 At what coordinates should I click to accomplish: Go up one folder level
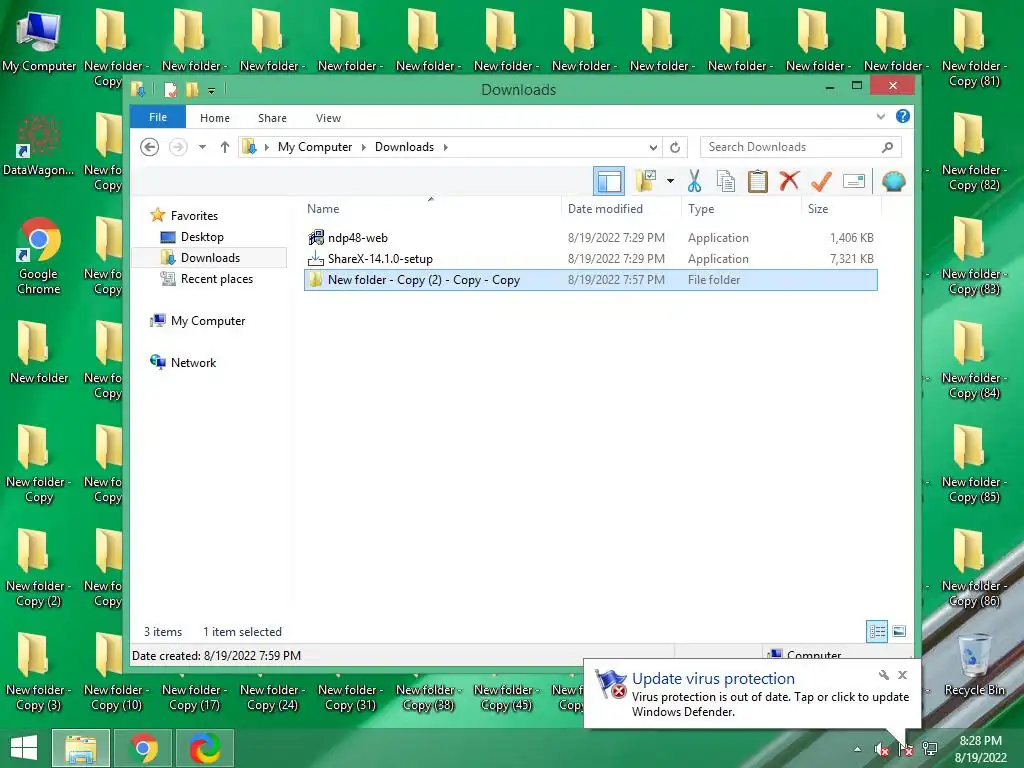(x=225, y=147)
